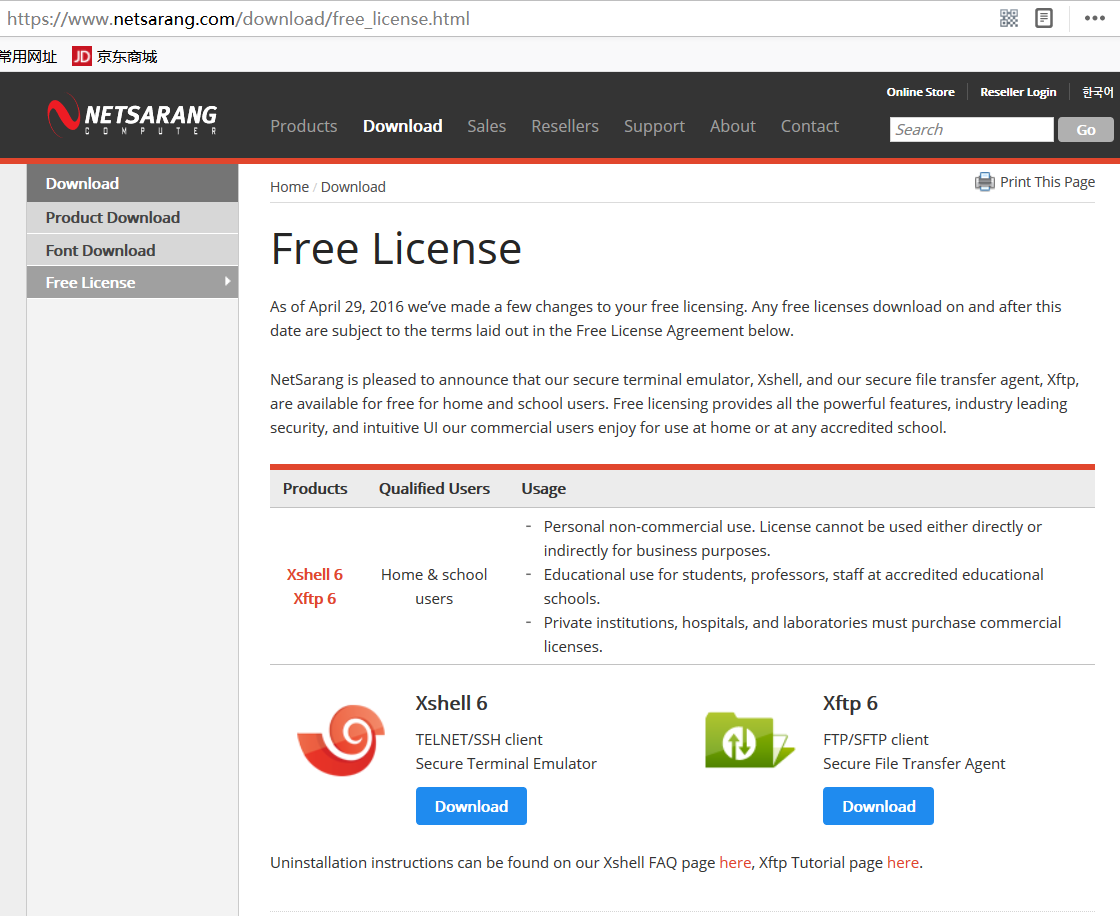The image size is (1120, 916).
Task: Click the Go search button
Action: 1086,129
